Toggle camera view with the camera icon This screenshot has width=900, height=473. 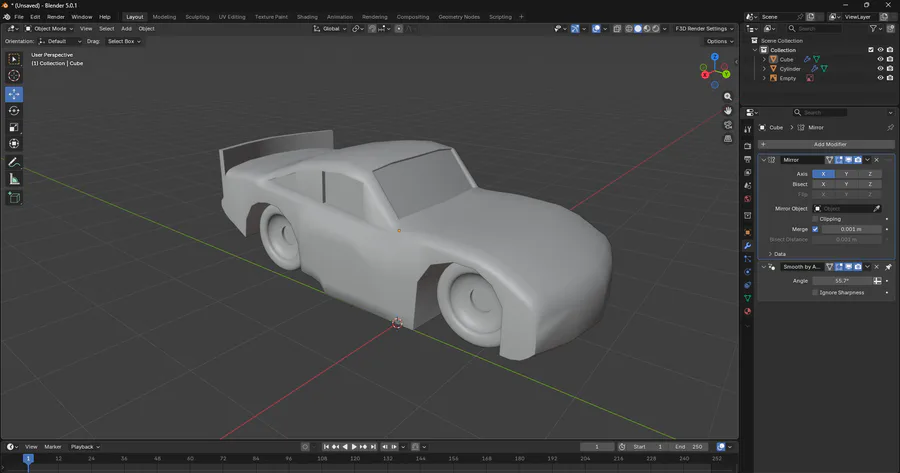[x=728, y=125]
